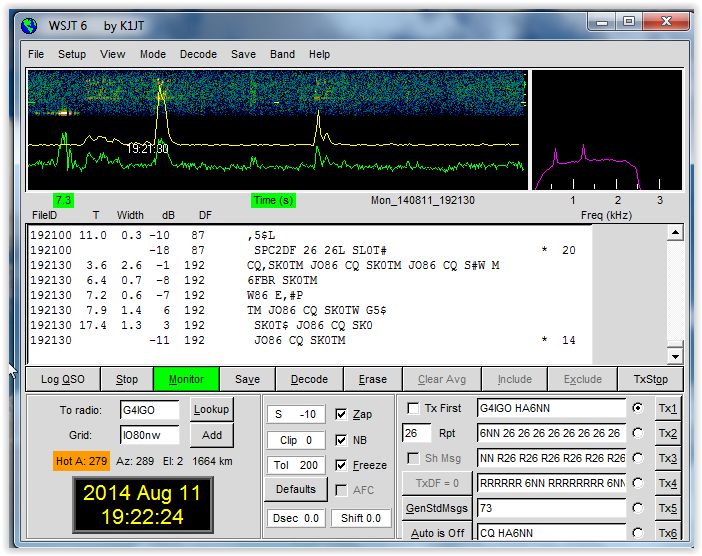Click the Include button
This screenshot has width=702, height=556.
click(x=514, y=379)
